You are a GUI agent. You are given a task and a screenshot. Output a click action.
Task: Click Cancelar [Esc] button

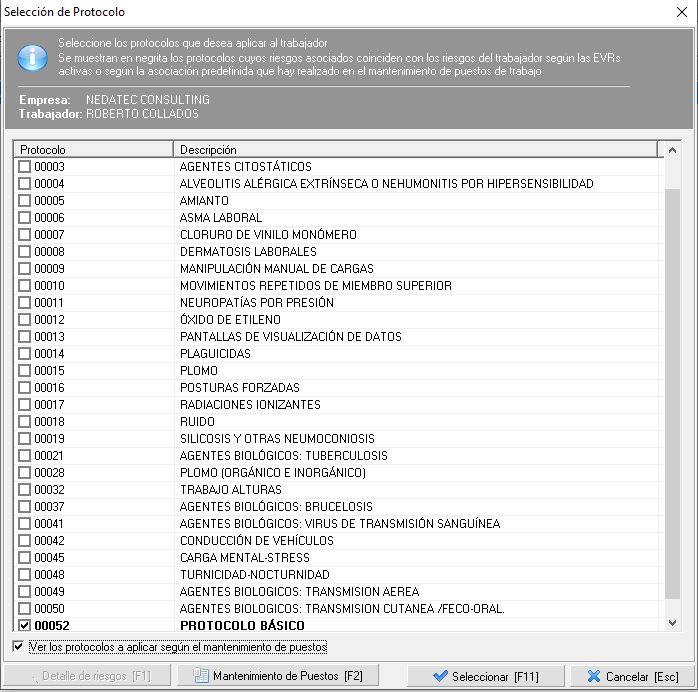632,676
